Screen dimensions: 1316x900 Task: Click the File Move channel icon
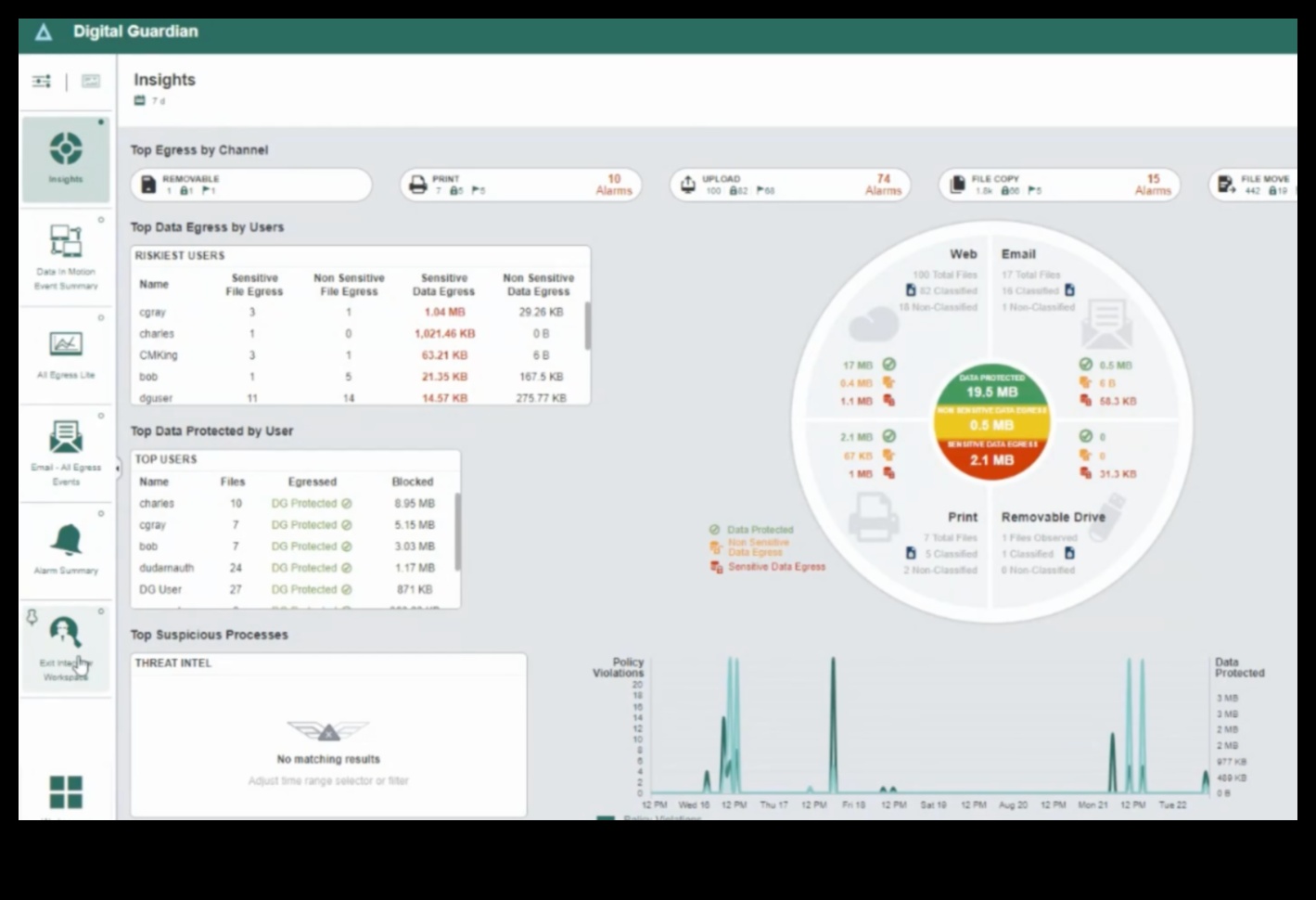(x=1226, y=185)
